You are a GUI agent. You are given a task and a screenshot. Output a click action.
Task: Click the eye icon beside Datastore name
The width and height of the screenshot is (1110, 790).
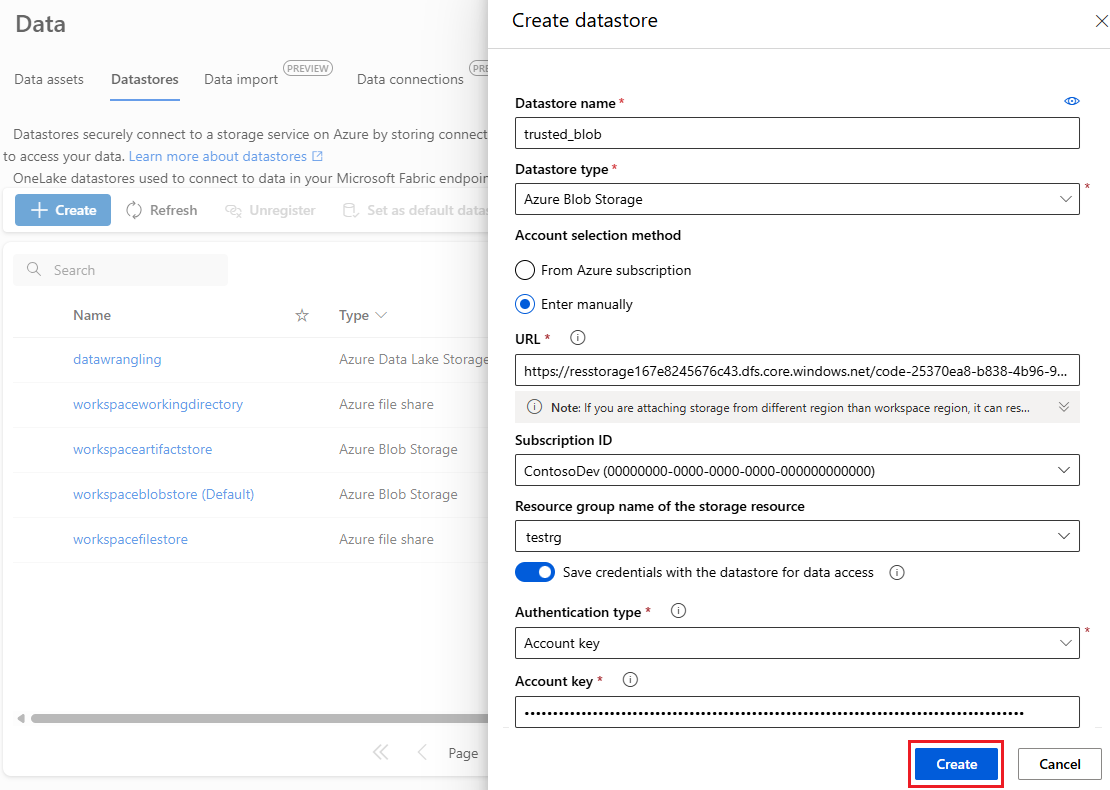[x=1072, y=101]
